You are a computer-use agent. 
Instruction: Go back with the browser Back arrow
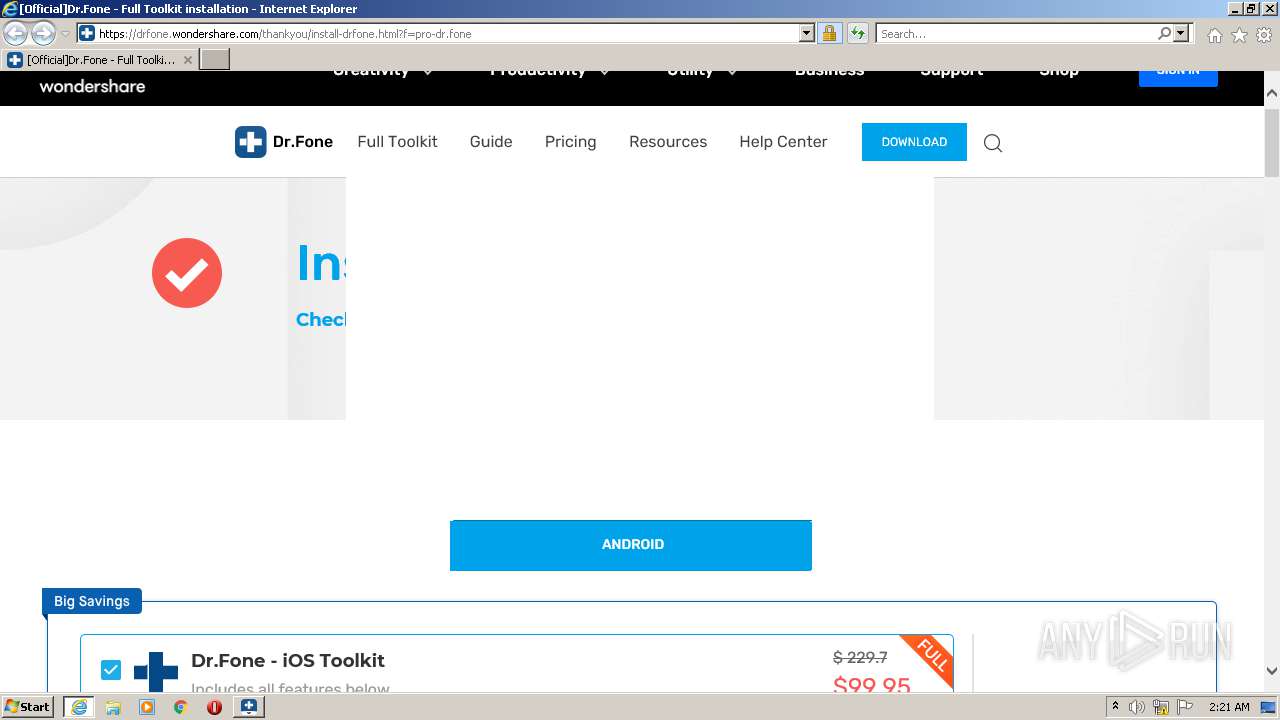pyautogui.click(x=15, y=33)
